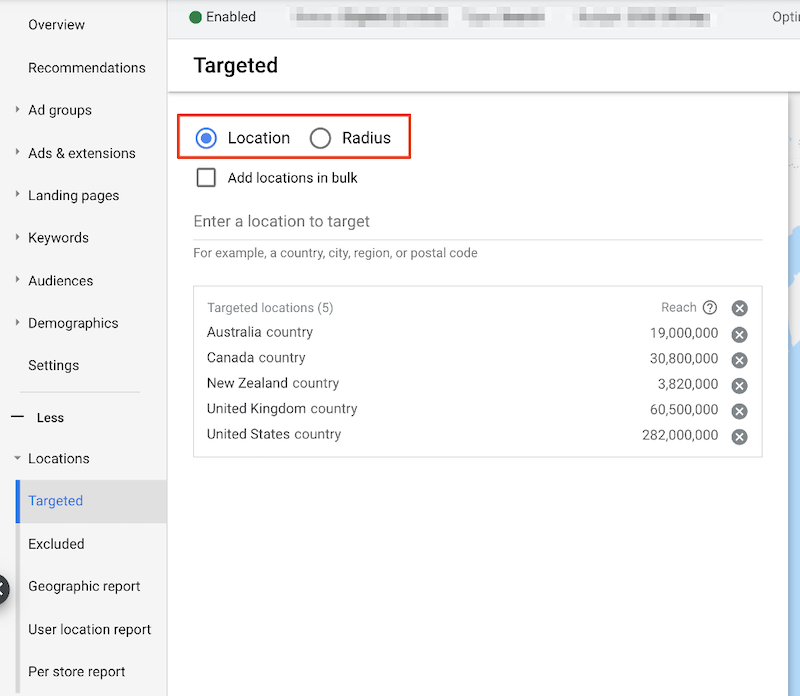Remove all targeted locations with header X icon

(x=739, y=307)
